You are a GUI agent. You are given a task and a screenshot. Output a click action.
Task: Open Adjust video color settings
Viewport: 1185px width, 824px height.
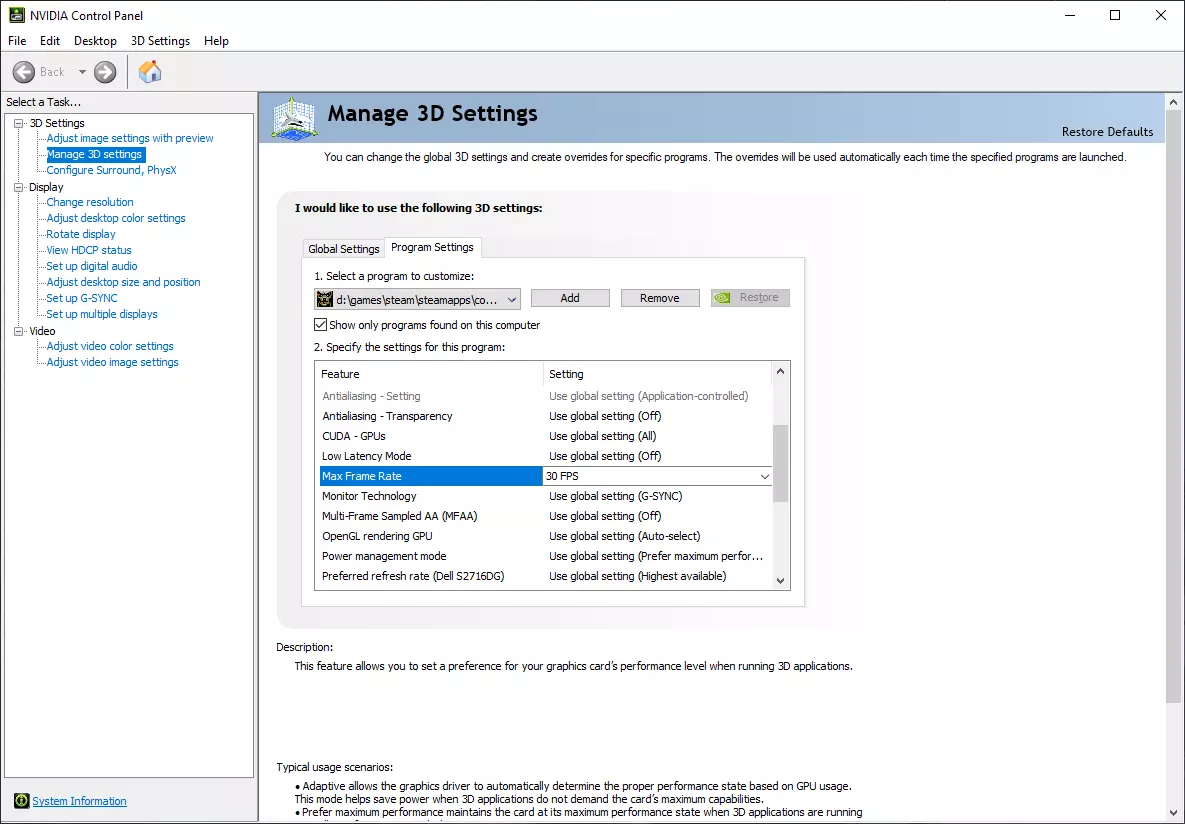tap(110, 346)
